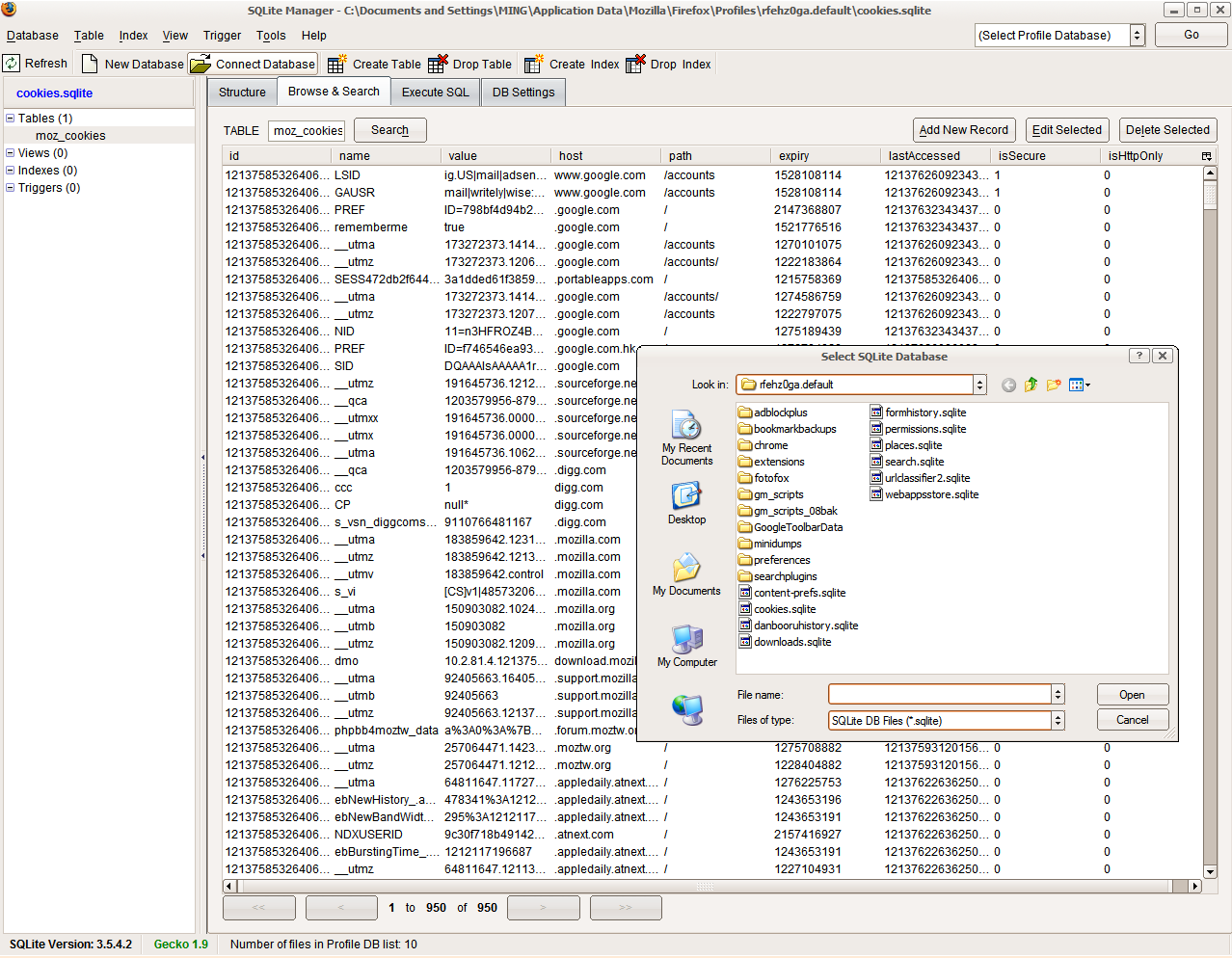Select the preferences folder in dialog
1232x958 pixels.
click(774, 560)
